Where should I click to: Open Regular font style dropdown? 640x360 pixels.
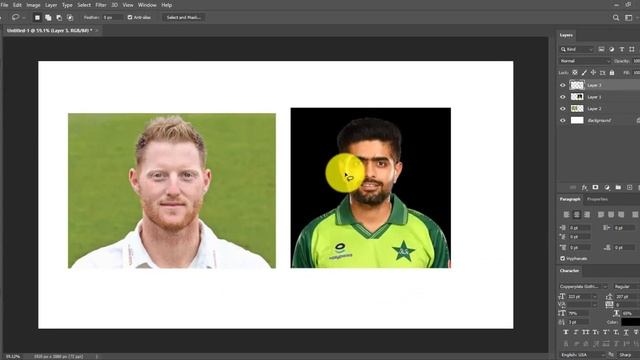coord(627,287)
